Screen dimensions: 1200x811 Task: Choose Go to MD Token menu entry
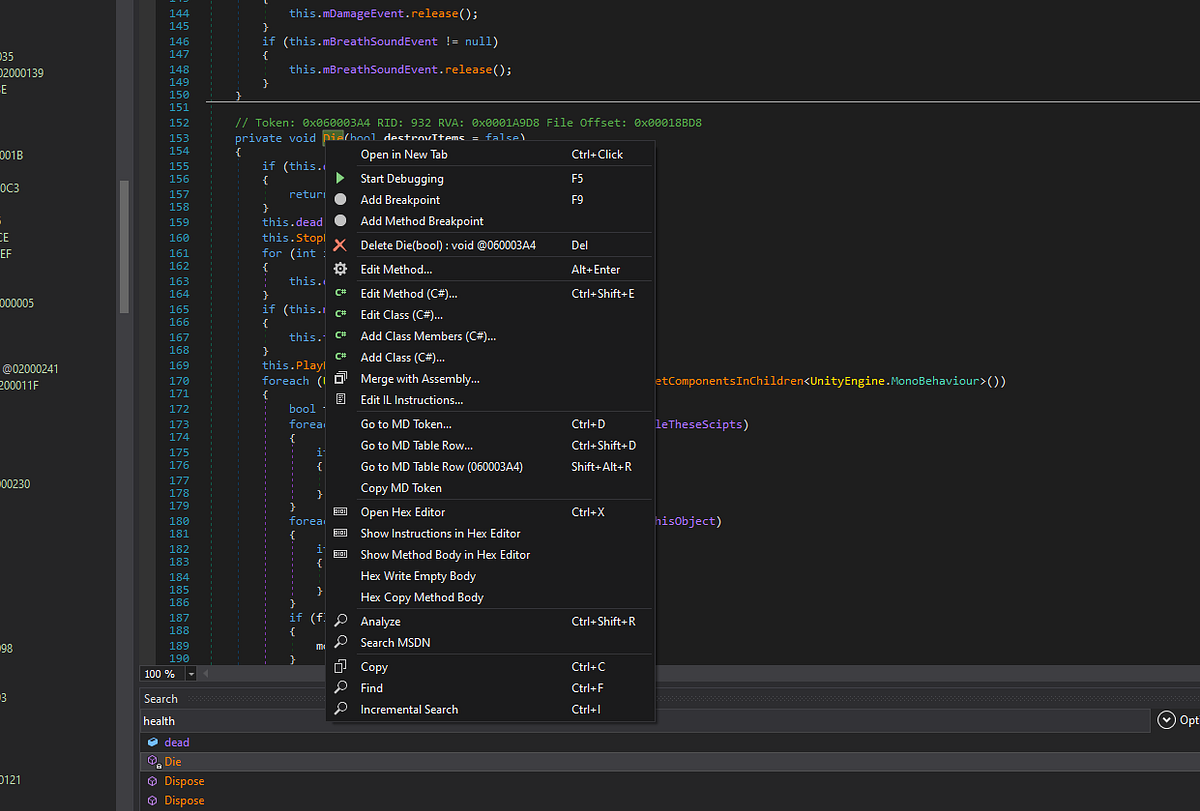click(405, 424)
